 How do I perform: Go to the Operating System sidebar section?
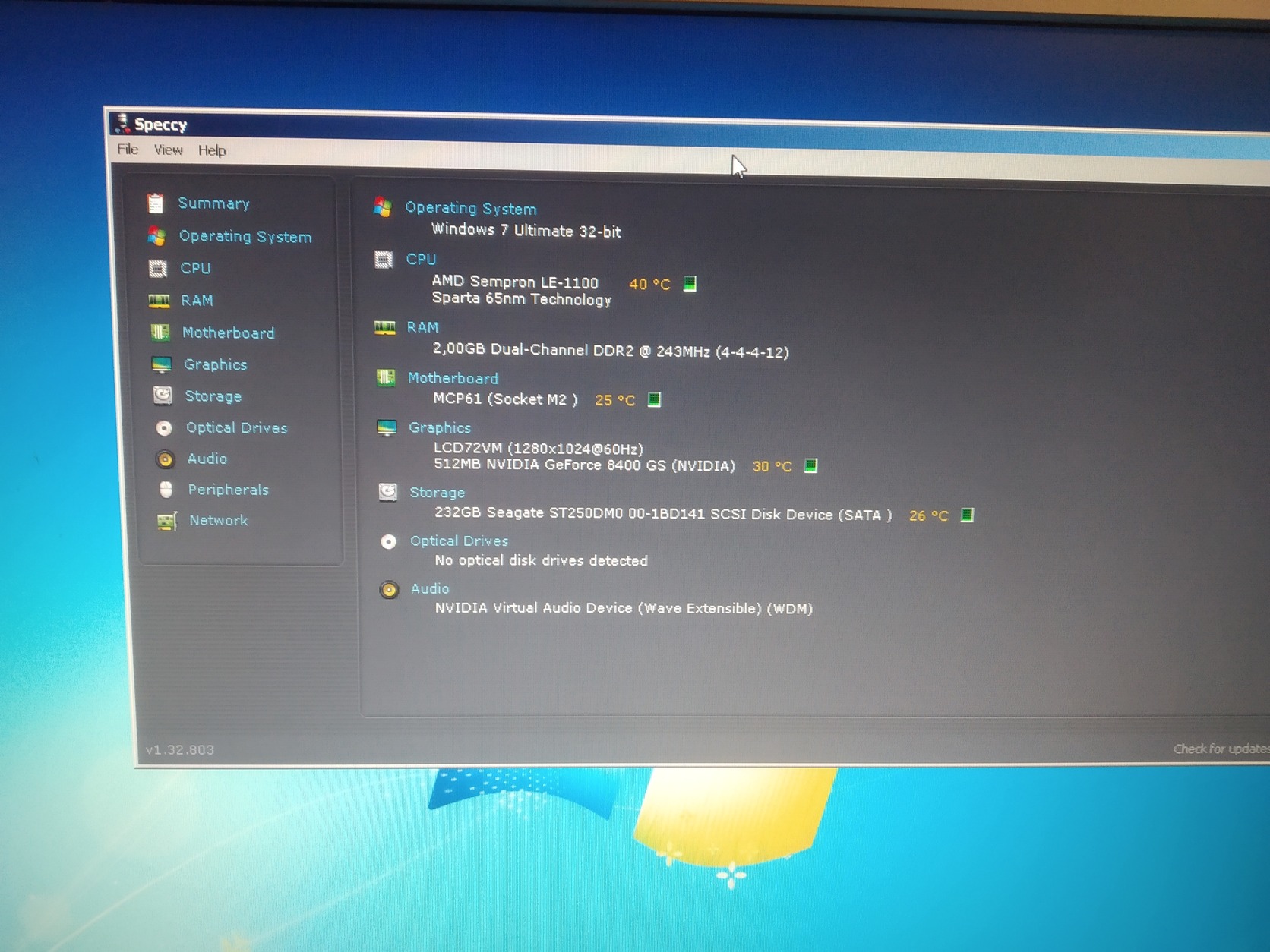245,236
